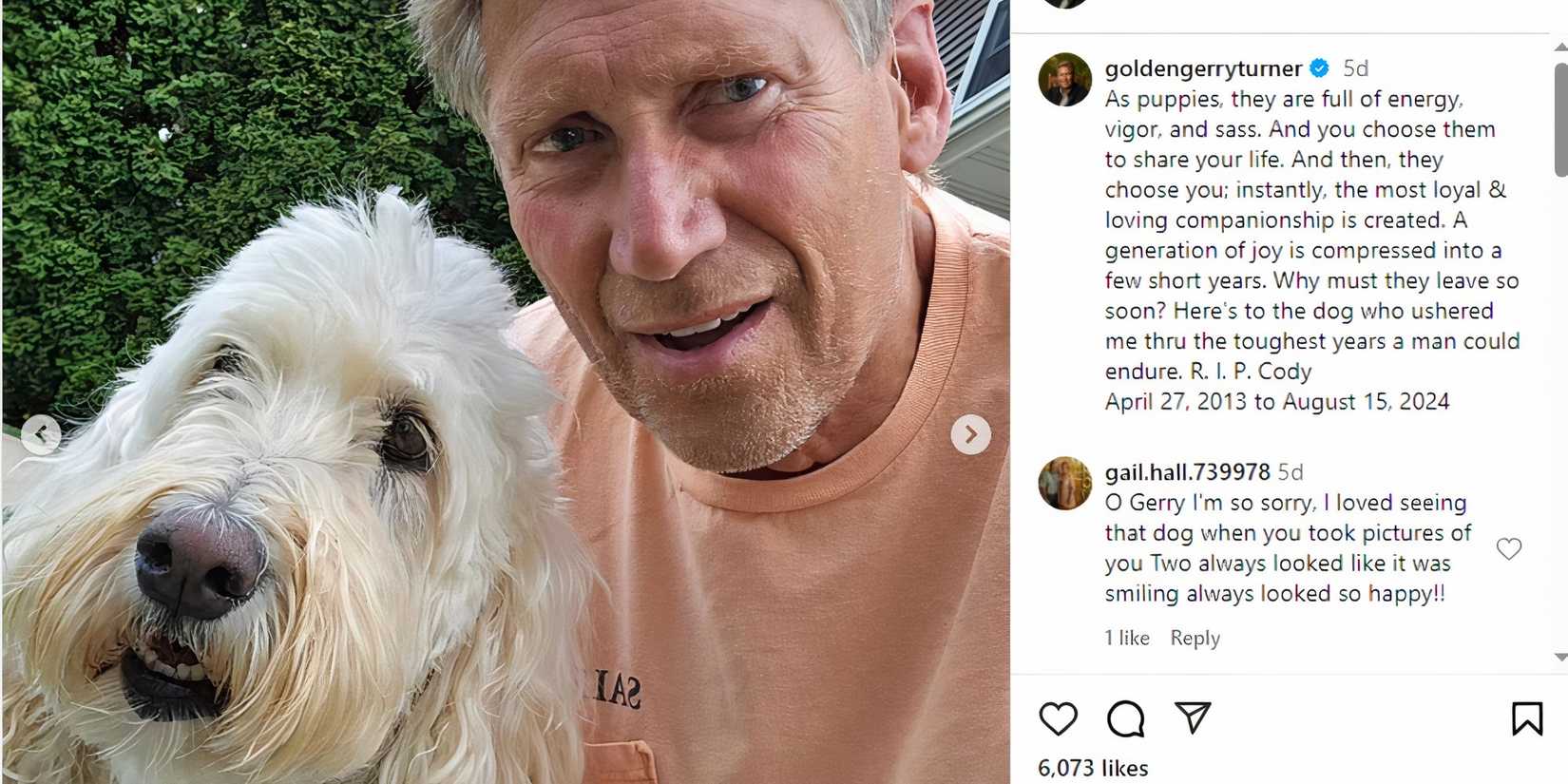The width and height of the screenshot is (1568, 784).
Task: Go to next photo arrow
Action: (x=970, y=434)
